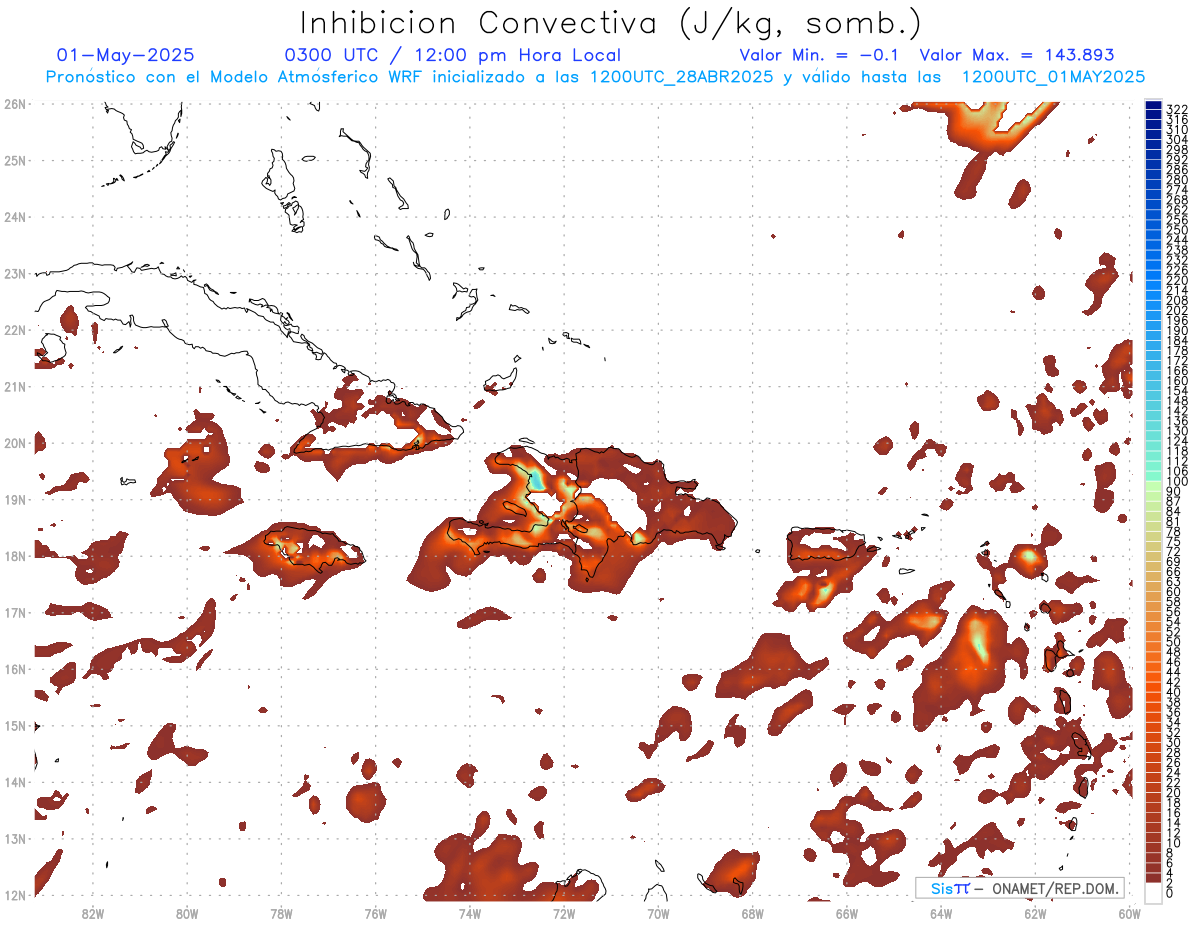Click the 15N latitude label

point(15,725)
